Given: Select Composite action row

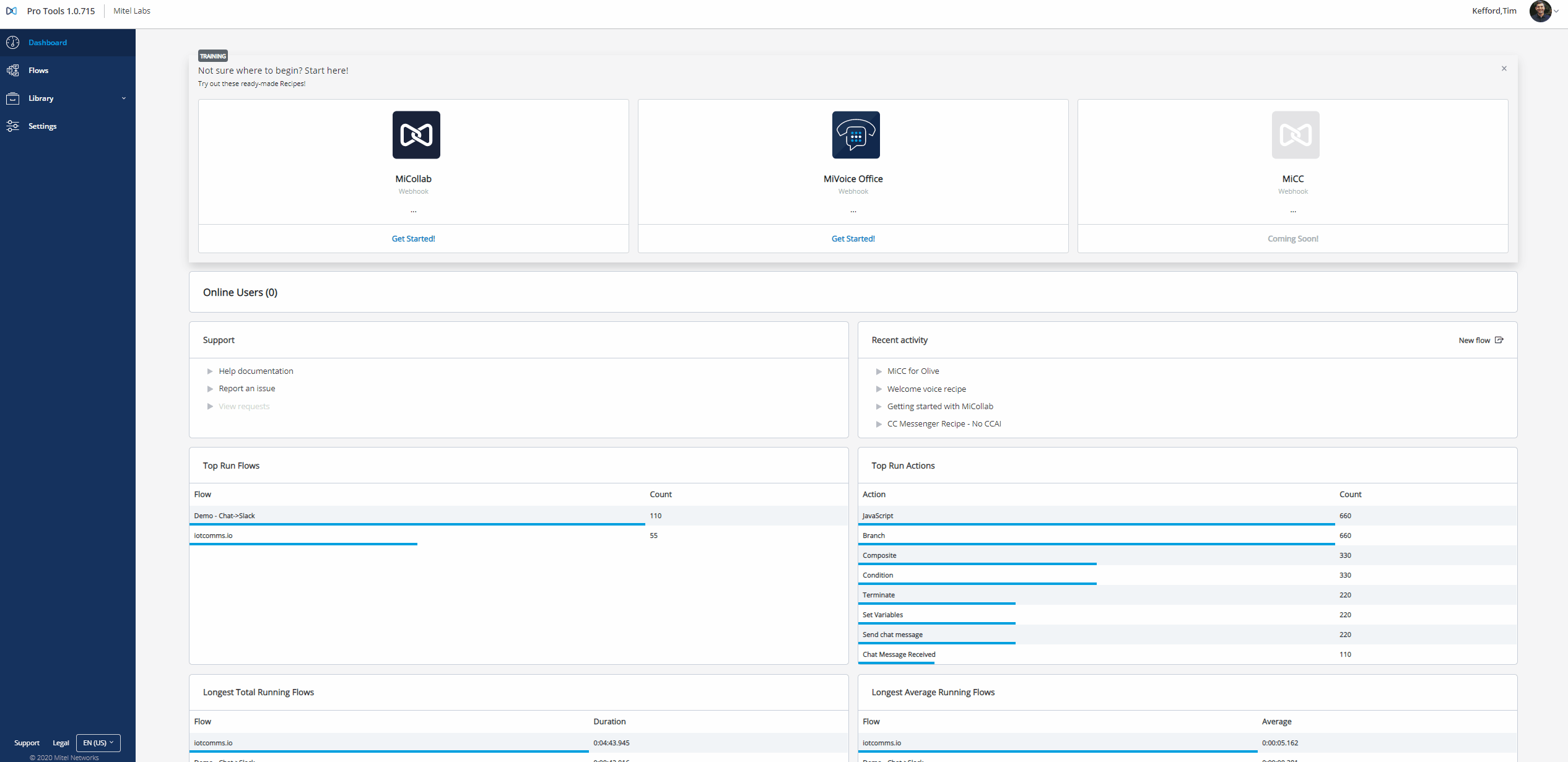Looking at the screenshot, I should (x=1187, y=555).
